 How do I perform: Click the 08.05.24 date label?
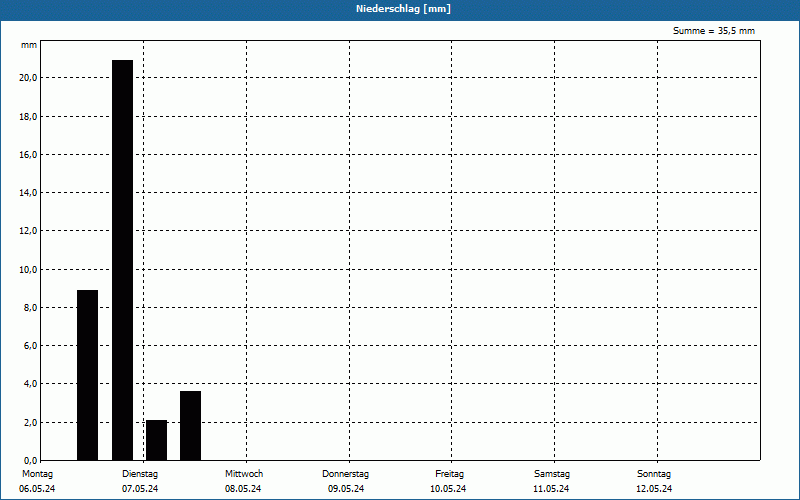tap(243, 489)
